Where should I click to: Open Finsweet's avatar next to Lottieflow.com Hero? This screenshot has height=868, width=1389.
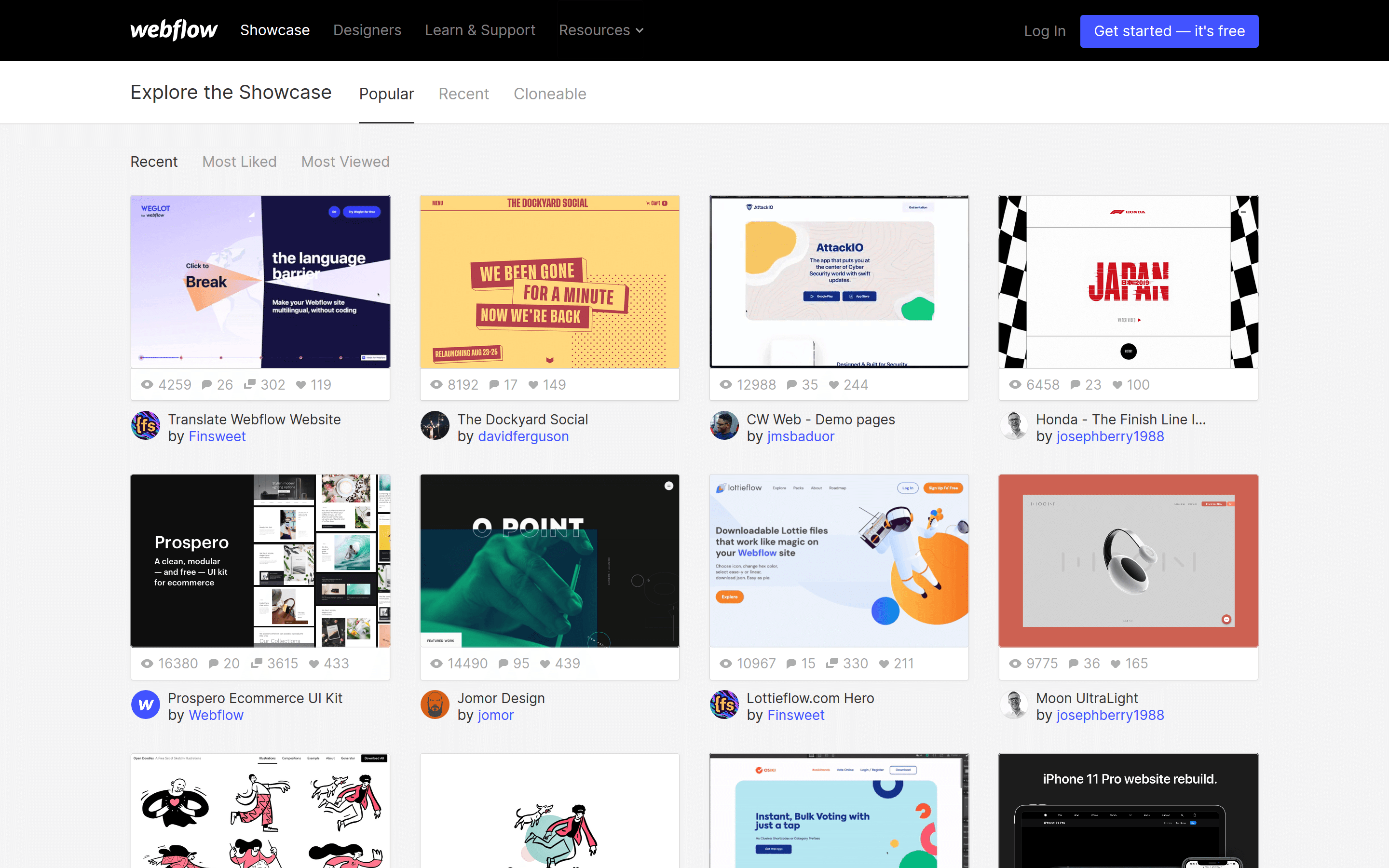pyautogui.click(x=725, y=705)
